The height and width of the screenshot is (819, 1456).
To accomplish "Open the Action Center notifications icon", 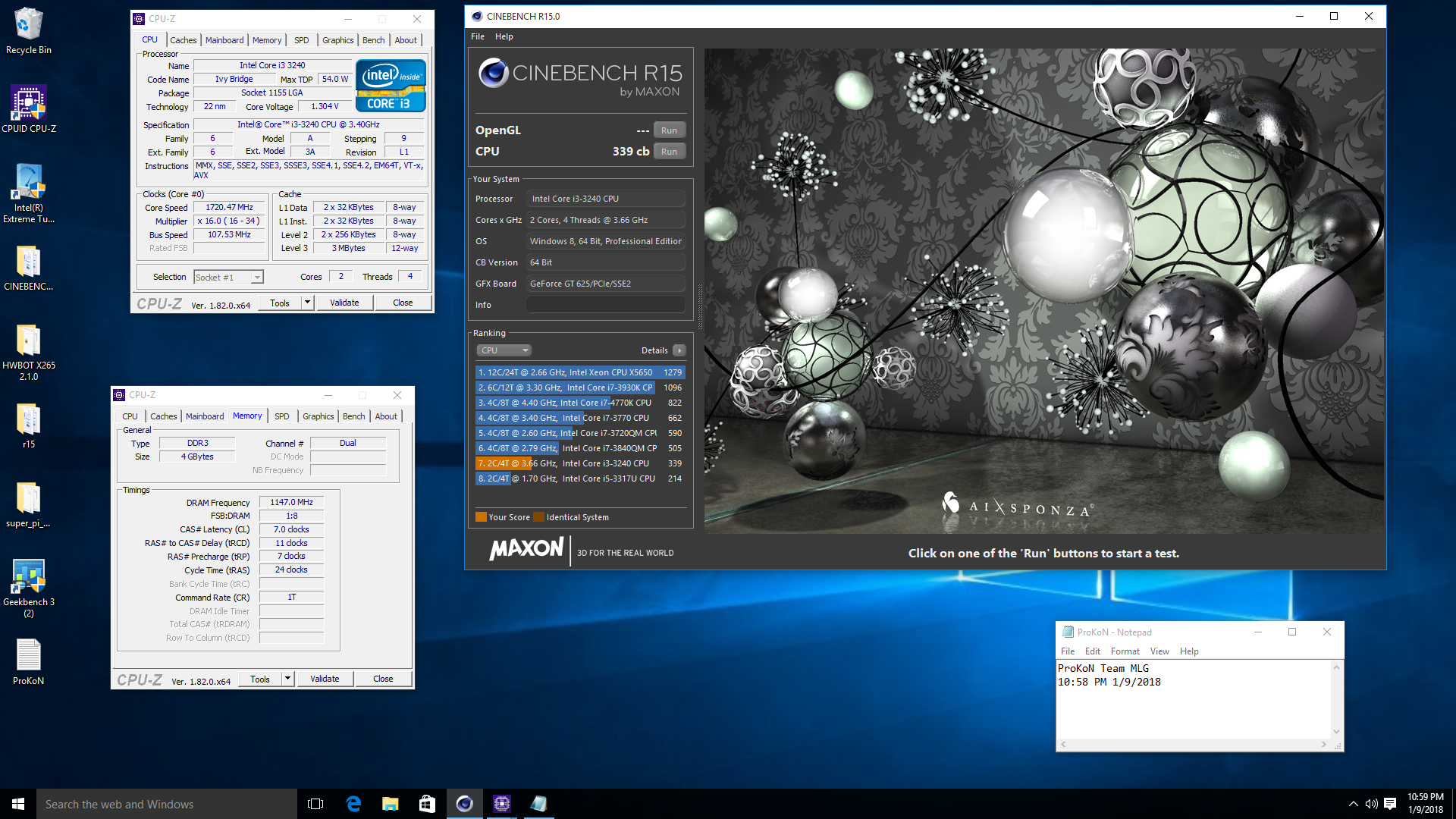I will 1390,804.
